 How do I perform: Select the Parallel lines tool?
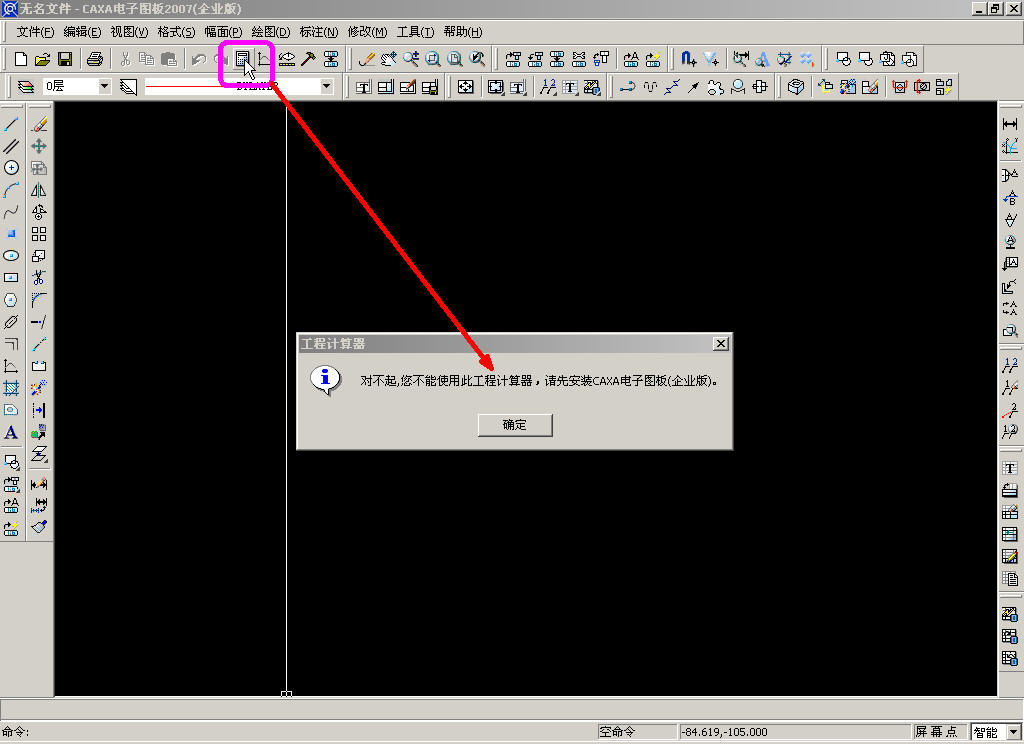click(x=11, y=146)
